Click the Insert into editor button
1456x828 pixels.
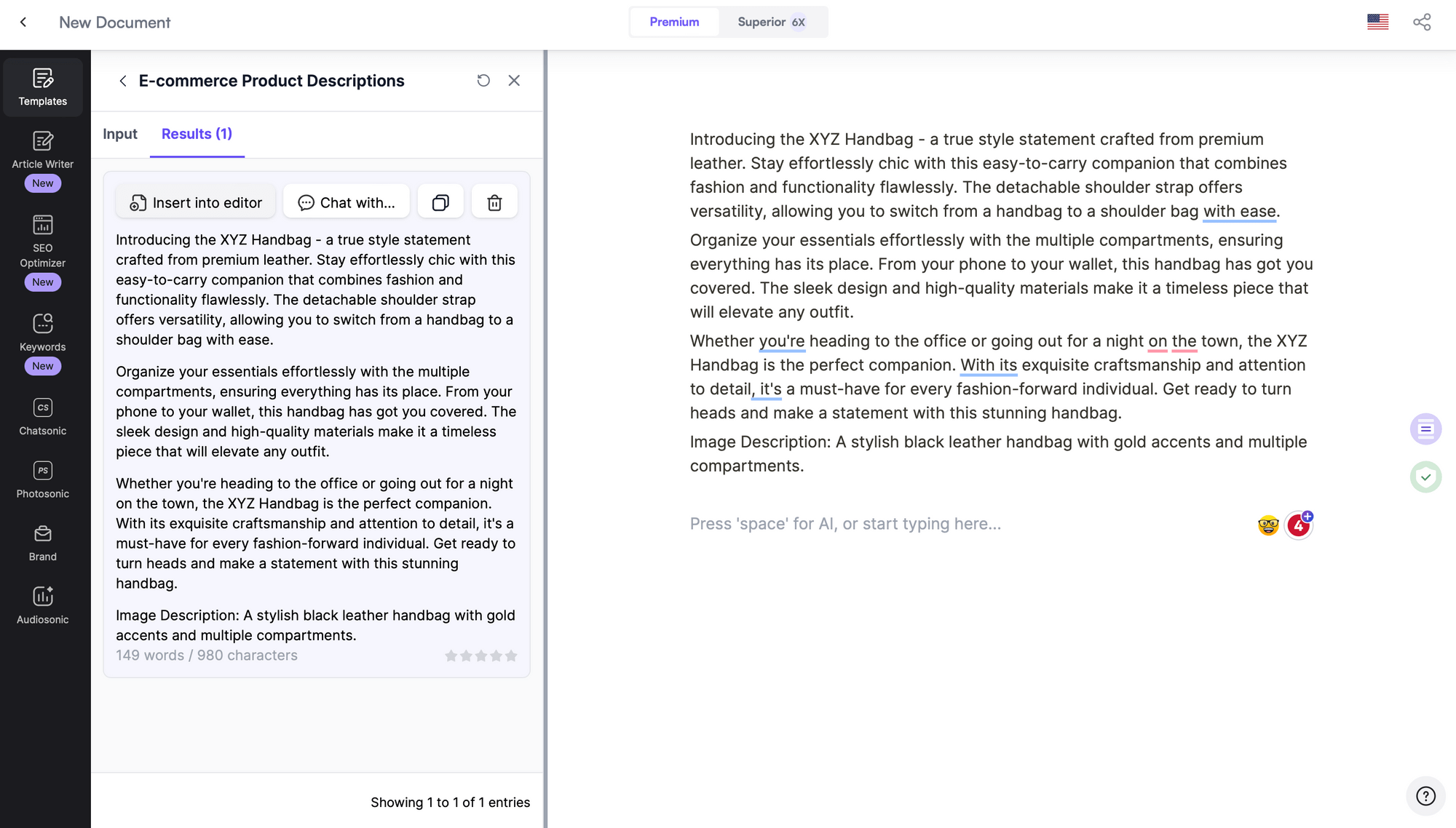click(197, 202)
